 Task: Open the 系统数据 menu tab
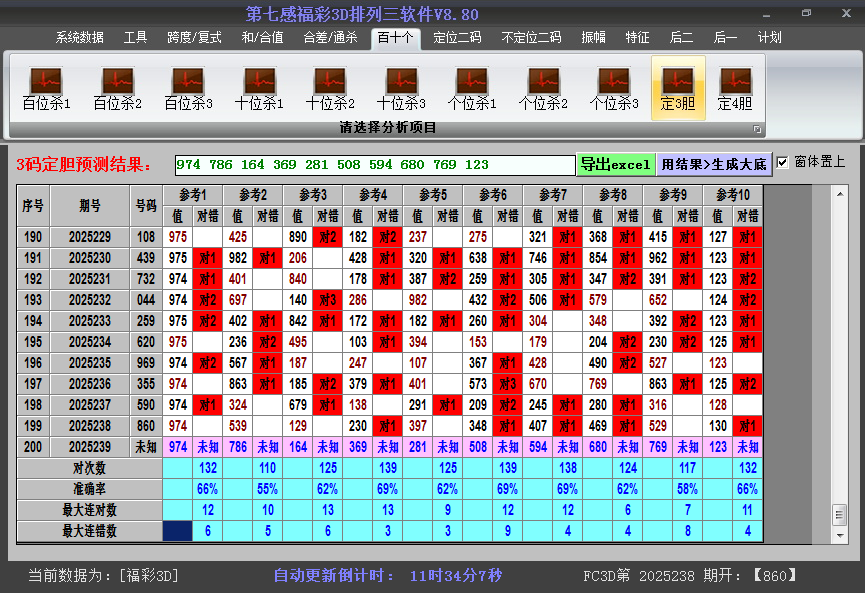point(80,38)
